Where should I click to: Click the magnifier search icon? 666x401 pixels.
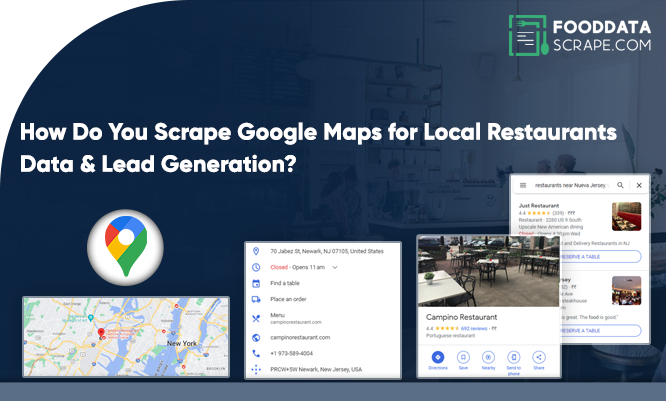pyautogui.click(x=620, y=185)
